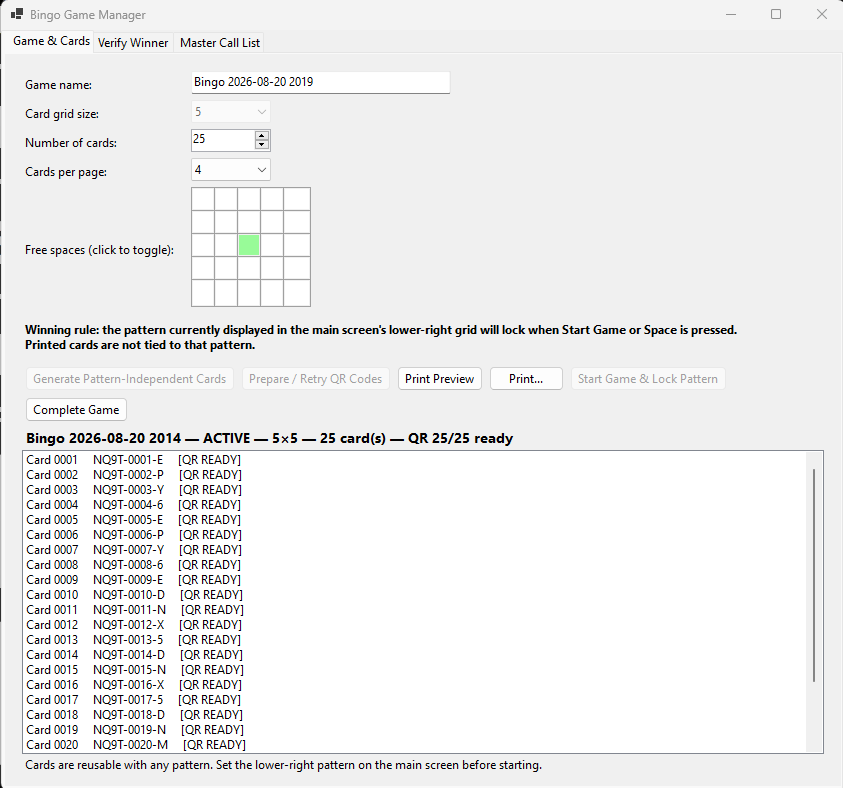This screenshot has width=843, height=788.
Task: Toggle the bottom-row middle free space cell
Action: pyautogui.click(x=249, y=292)
